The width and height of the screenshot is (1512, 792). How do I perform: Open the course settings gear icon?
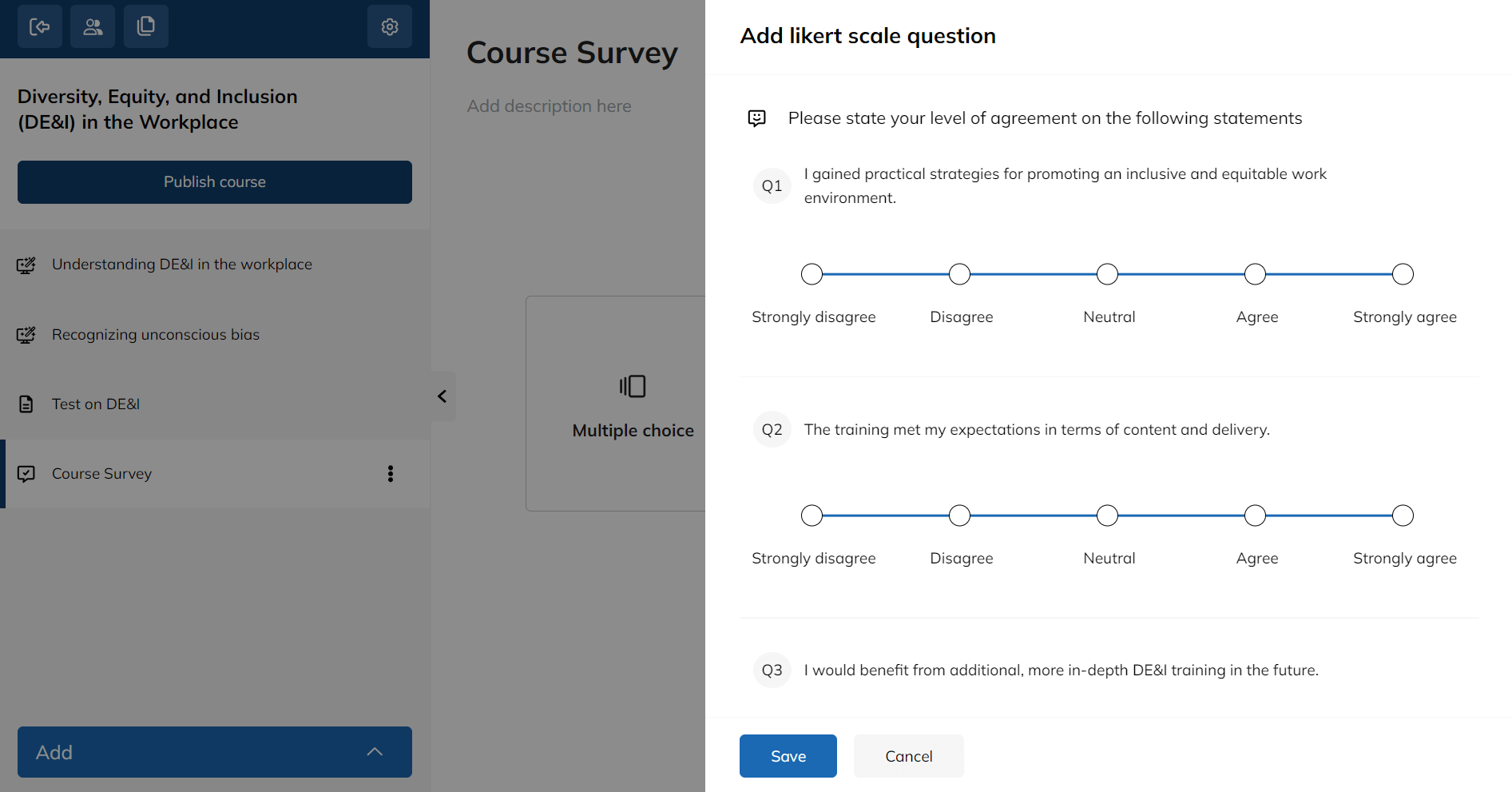[390, 26]
